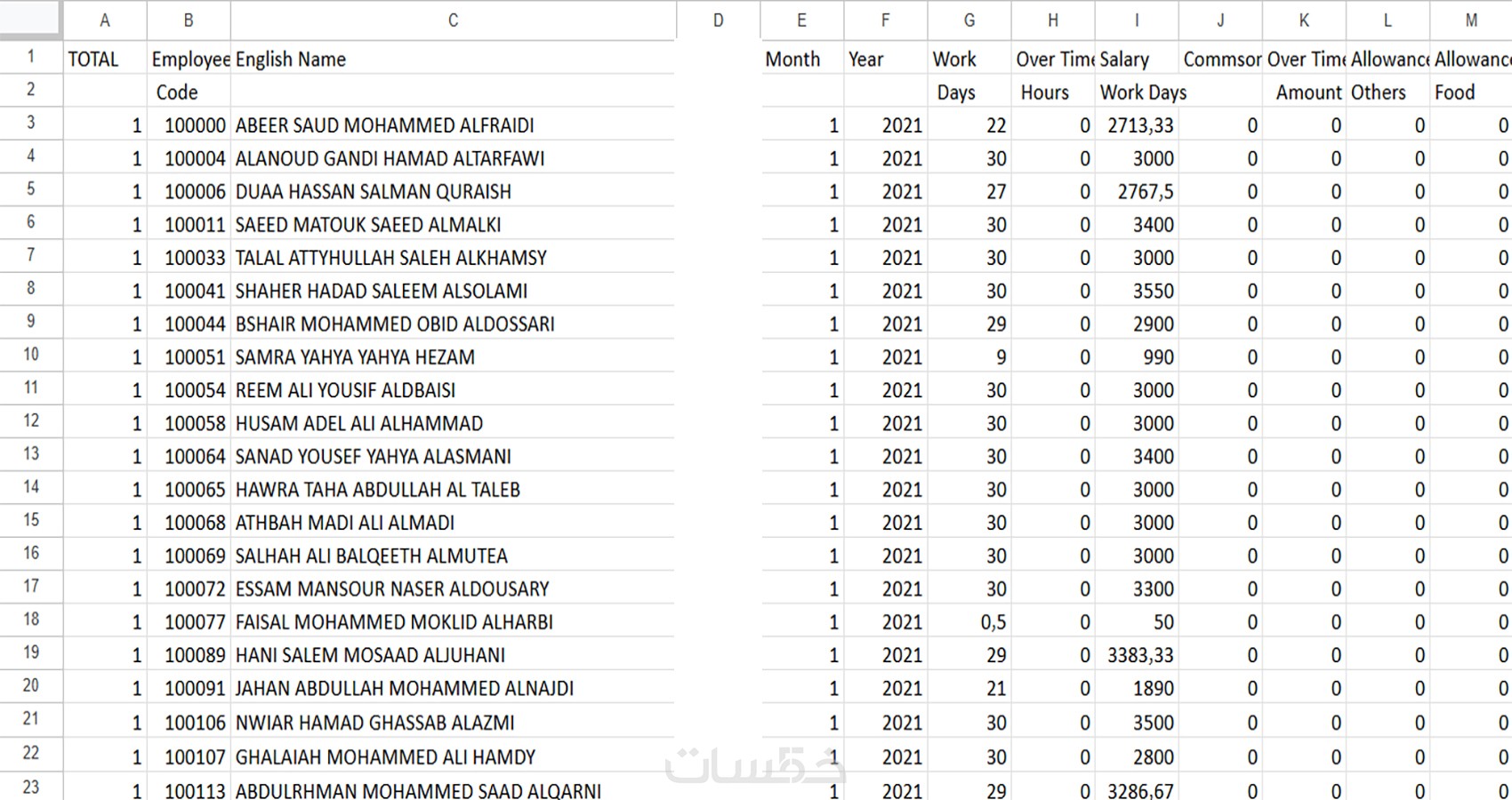Viewport: 1512px width, 800px height.
Task: Click employee code 100077
Action: (195, 622)
